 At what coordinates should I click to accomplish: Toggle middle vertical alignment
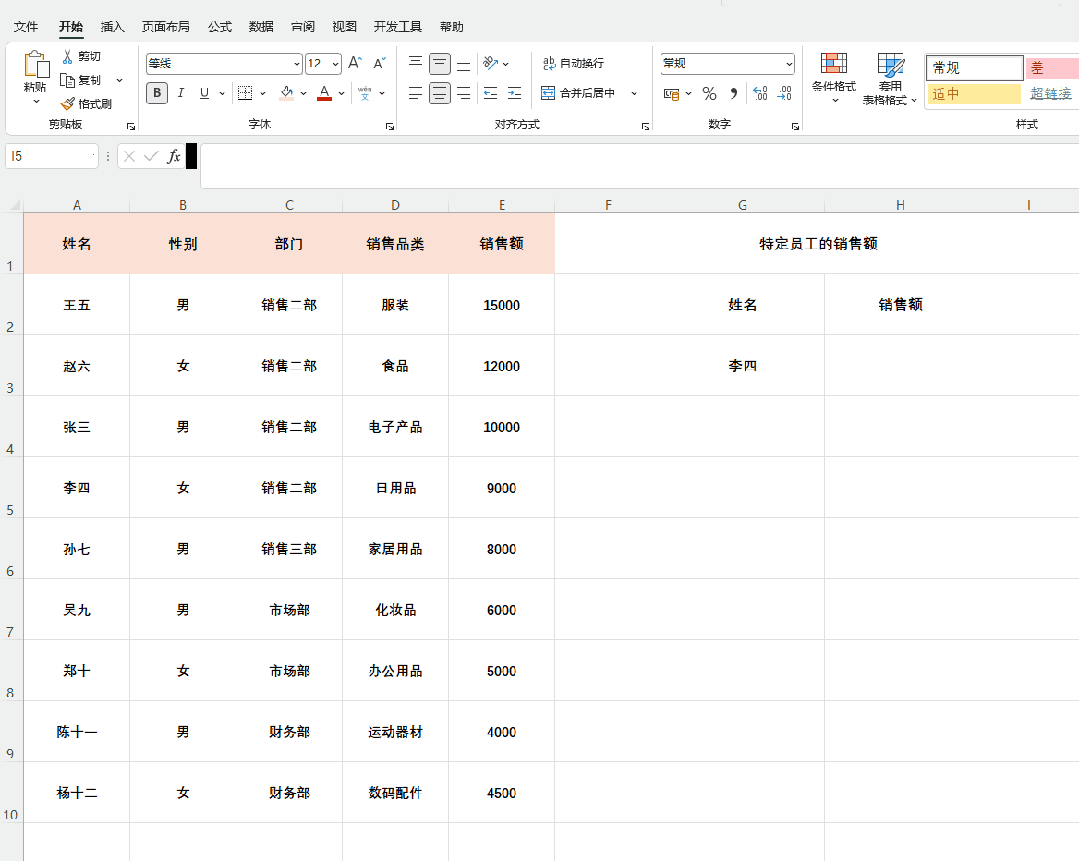pyautogui.click(x=440, y=63)
